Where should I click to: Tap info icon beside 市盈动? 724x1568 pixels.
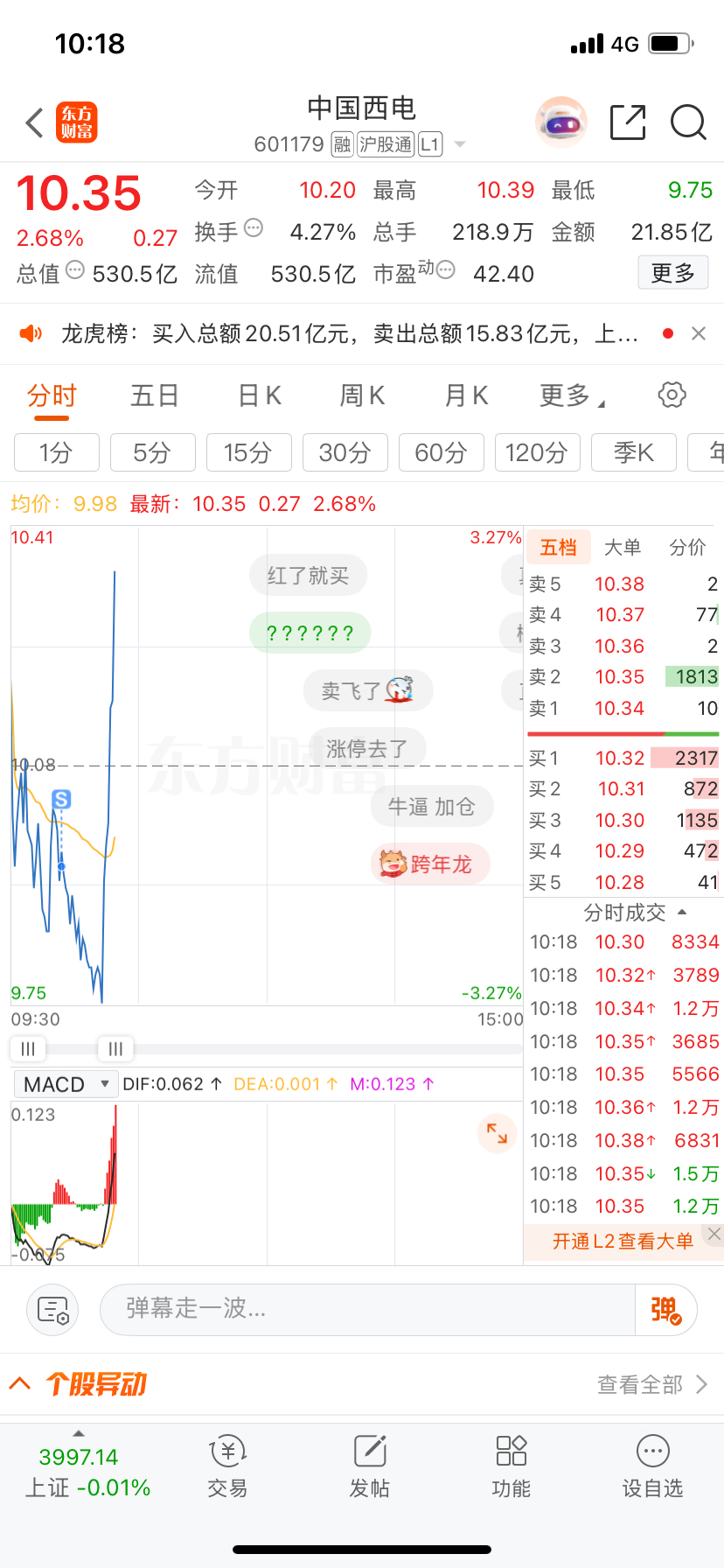tap(445, 269)
